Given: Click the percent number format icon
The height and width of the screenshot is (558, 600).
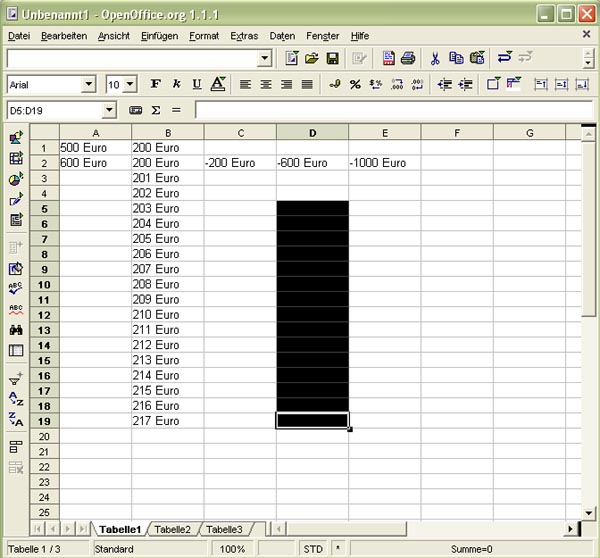Looking at the screenshot, I should [x=355, y=85].
